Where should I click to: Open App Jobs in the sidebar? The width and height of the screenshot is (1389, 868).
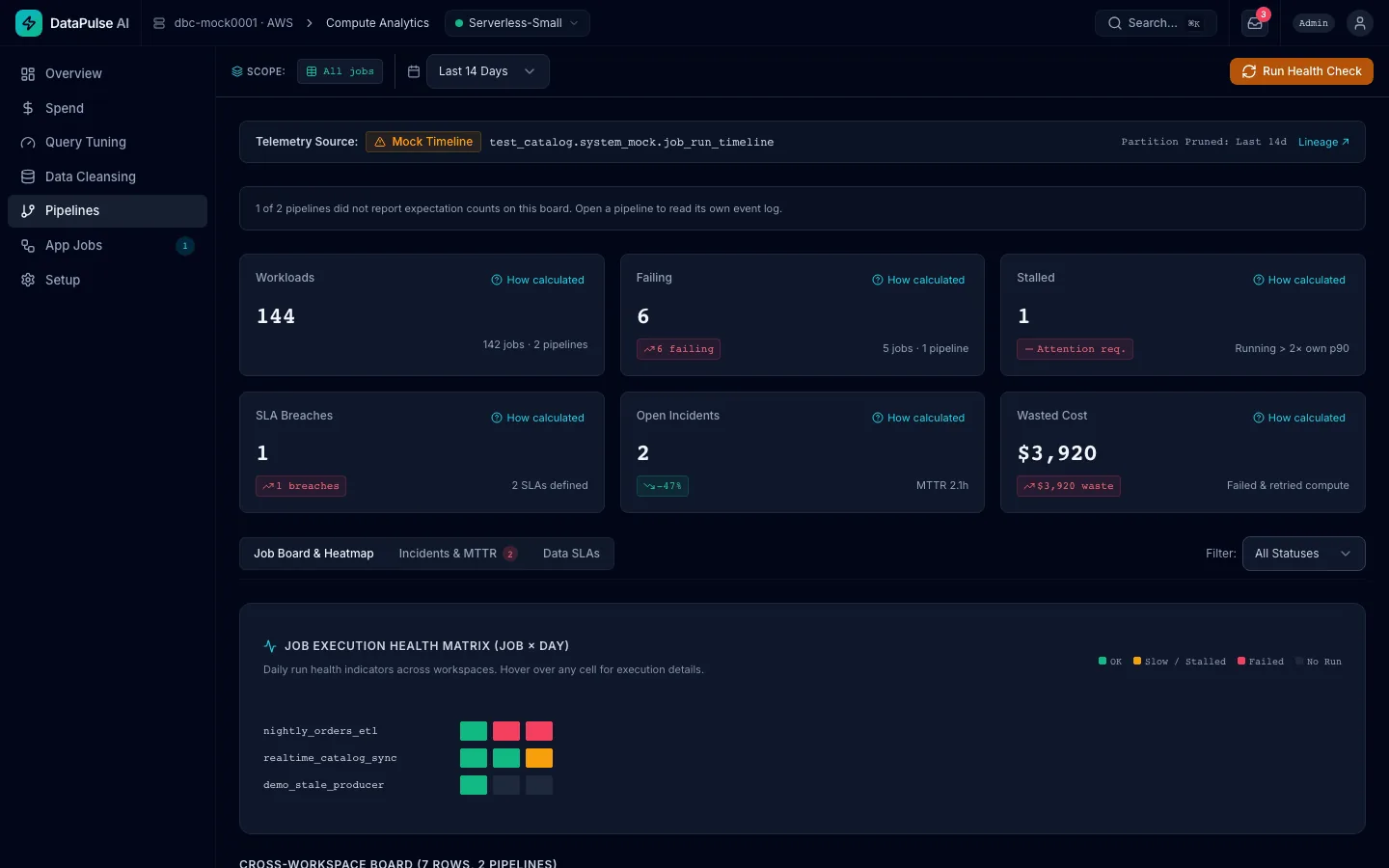(107, 246)
